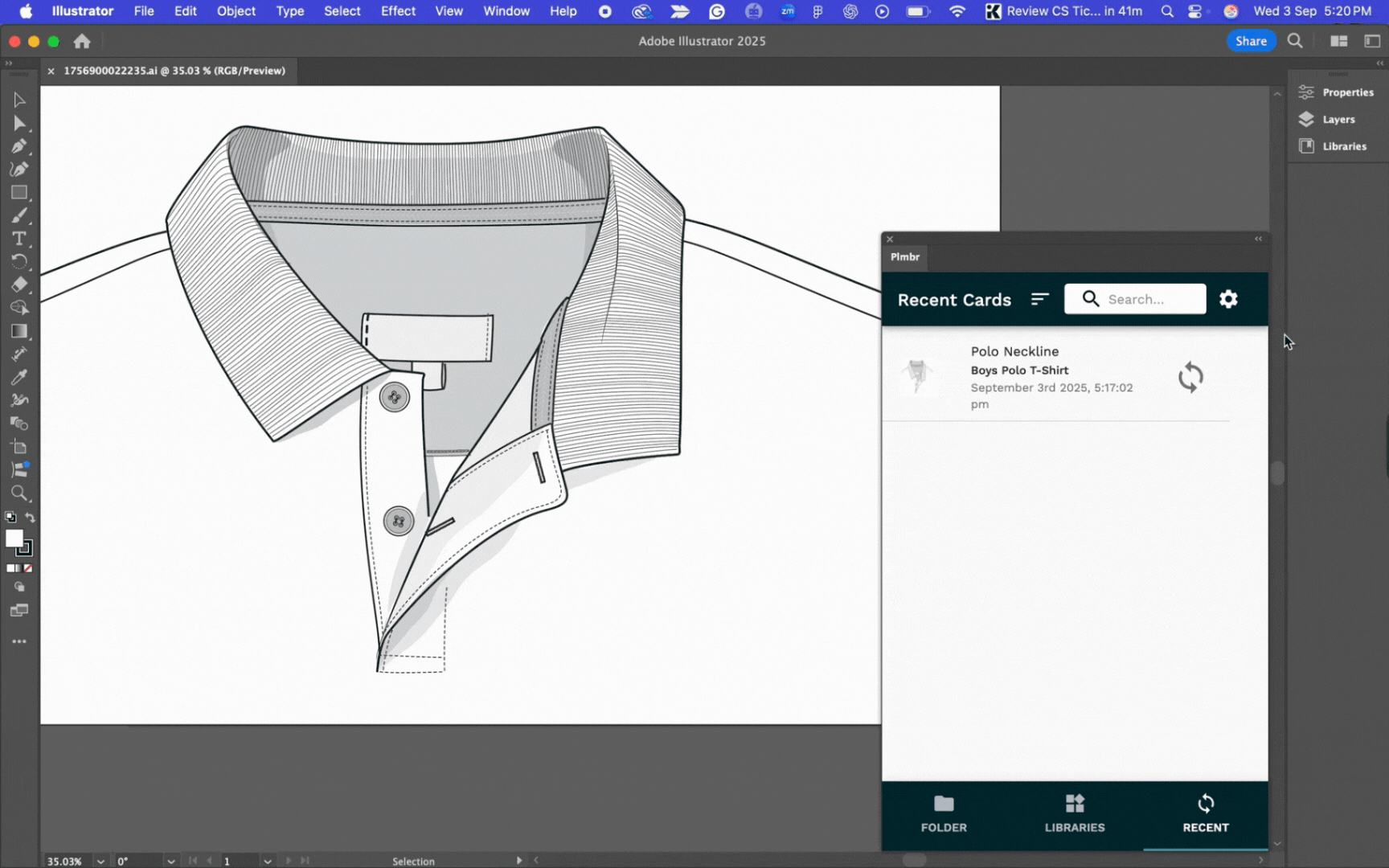Select the Pen tool
This screenshot has height=868, width=1389.
click(19, 146)
